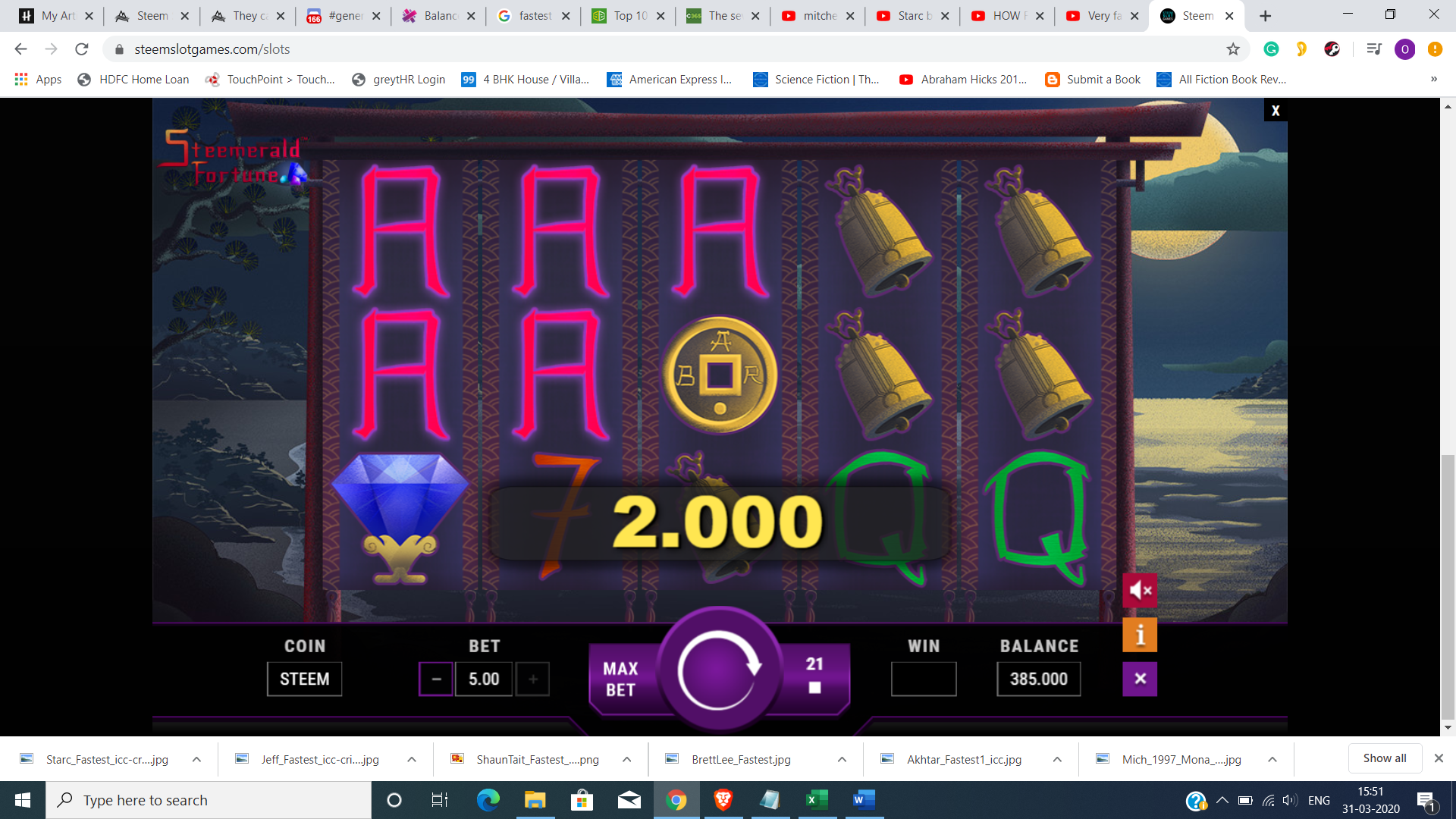Open the orange info paytable icon
The image size is (1456, 819).
pyautogui.click(x=1140, y=635)
